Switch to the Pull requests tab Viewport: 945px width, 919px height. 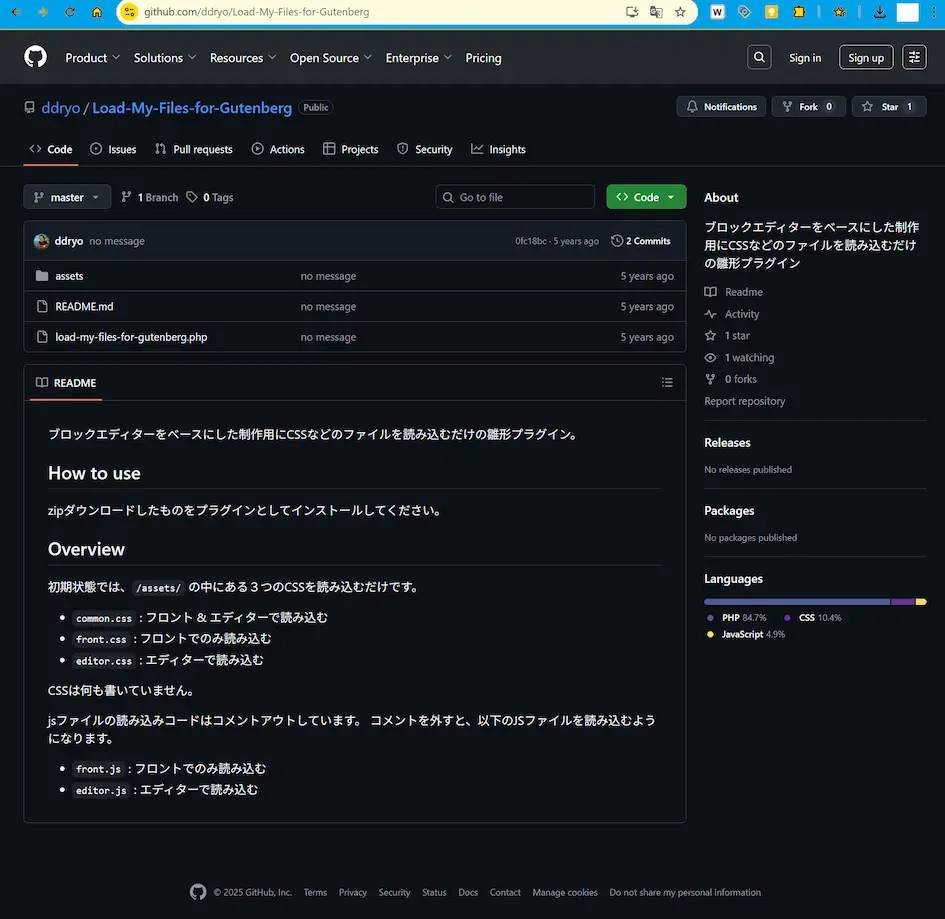tap(193, 149)
